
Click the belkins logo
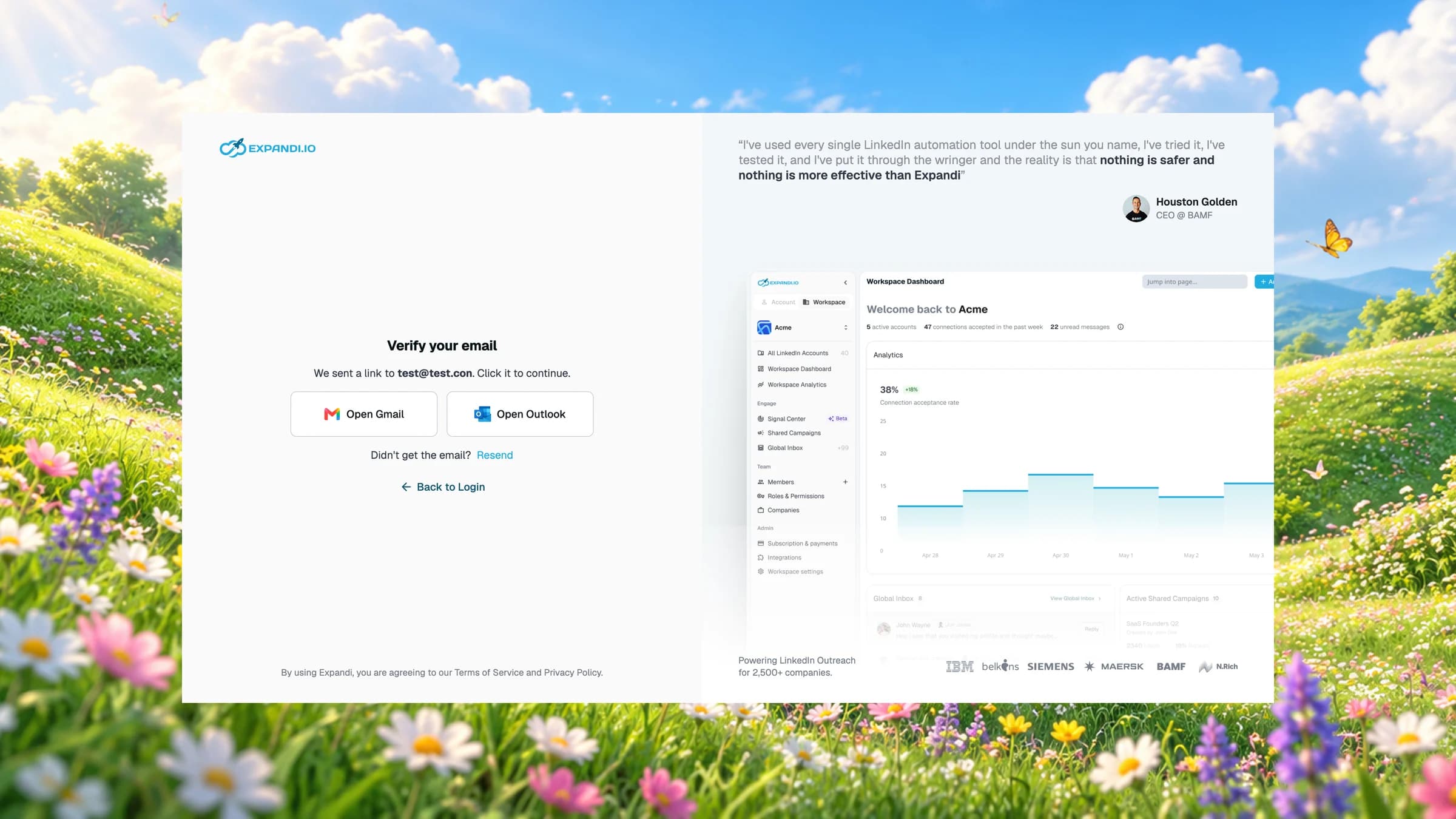pyautogui.click(x=1000, y=666)
